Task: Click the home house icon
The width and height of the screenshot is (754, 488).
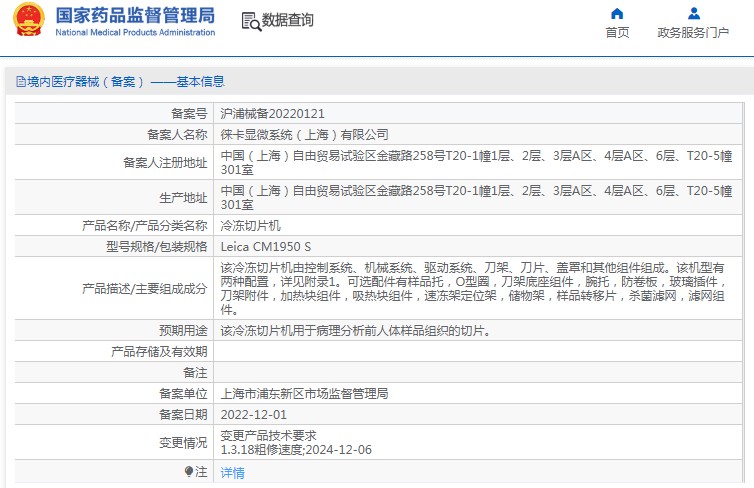Action: tap(616, 13)
